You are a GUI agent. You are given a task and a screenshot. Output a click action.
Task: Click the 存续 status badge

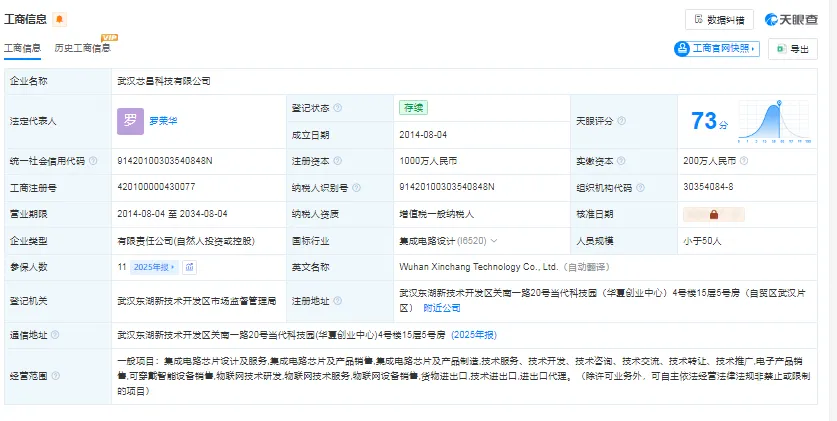pyautogui.click(x=413, y=108)
